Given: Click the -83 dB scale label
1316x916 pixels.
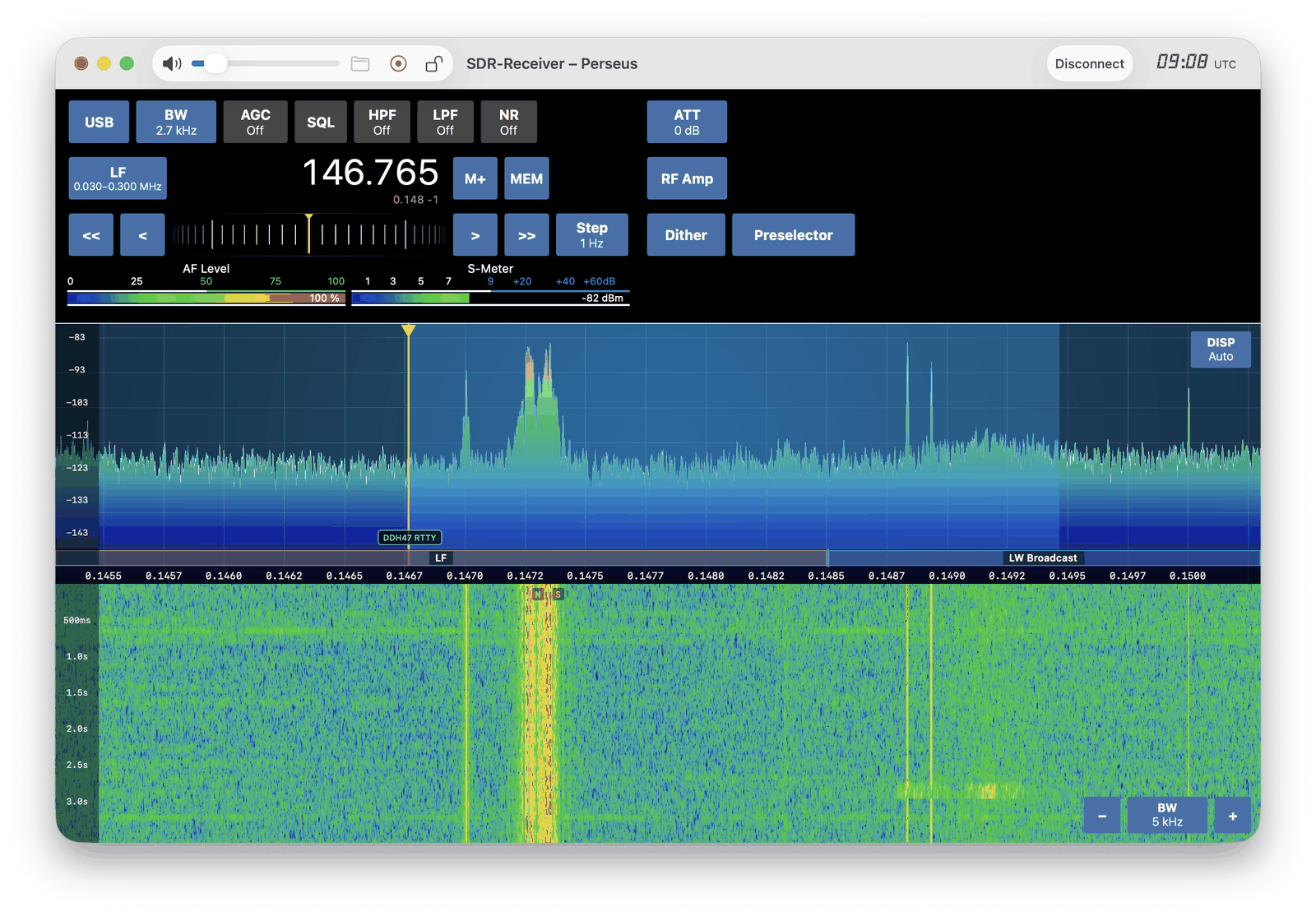Looking at the screenshot, I should [x=76, y=337].
